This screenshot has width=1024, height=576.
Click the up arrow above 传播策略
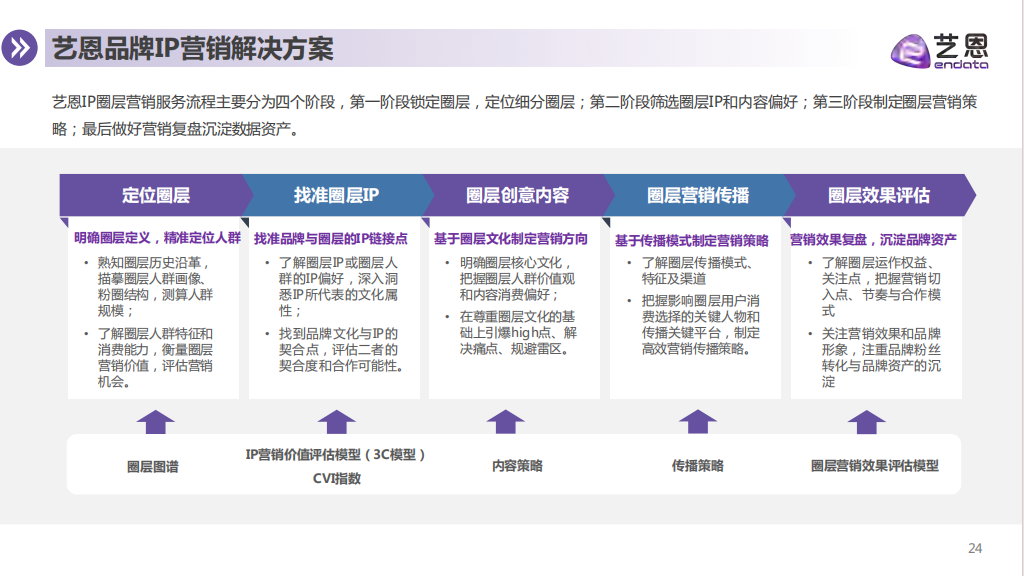coord(697,422)
